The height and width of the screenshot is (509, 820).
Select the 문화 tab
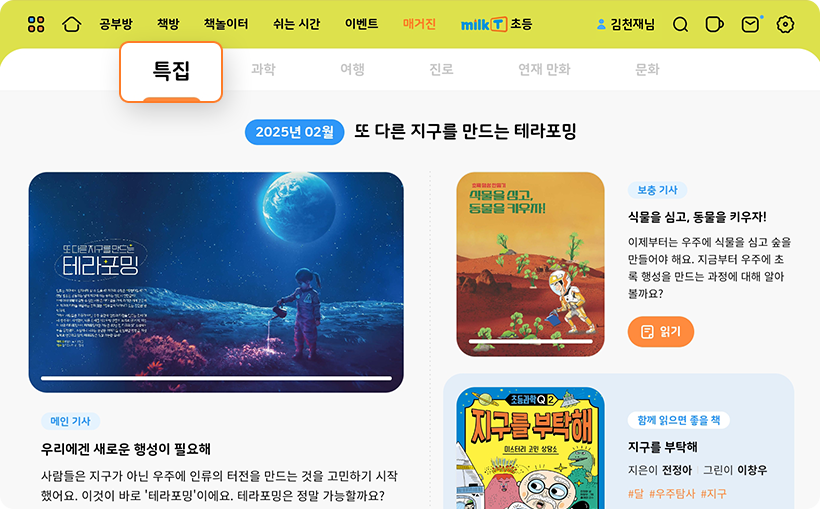pyautogui.click(x=647, y=69)
